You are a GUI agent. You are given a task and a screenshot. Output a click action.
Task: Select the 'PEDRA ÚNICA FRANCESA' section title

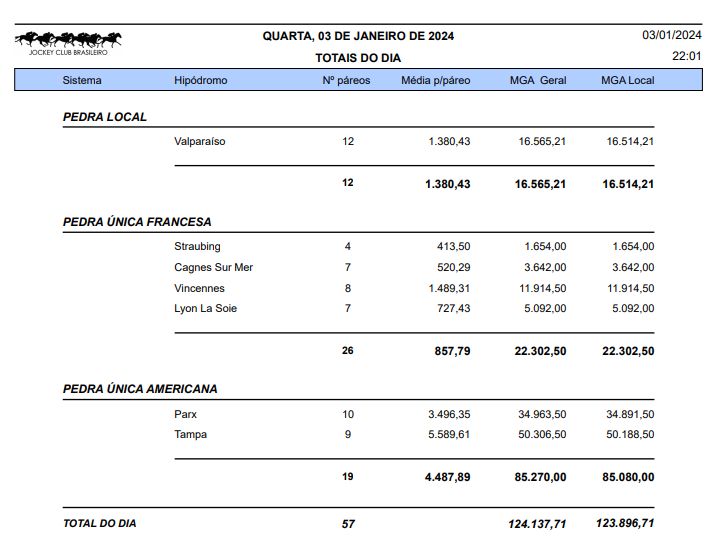137,222
